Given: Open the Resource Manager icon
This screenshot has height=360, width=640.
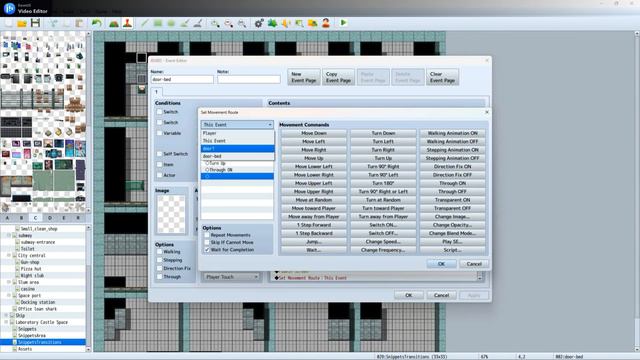Looking at the screenshot, I should coord(313,23).
